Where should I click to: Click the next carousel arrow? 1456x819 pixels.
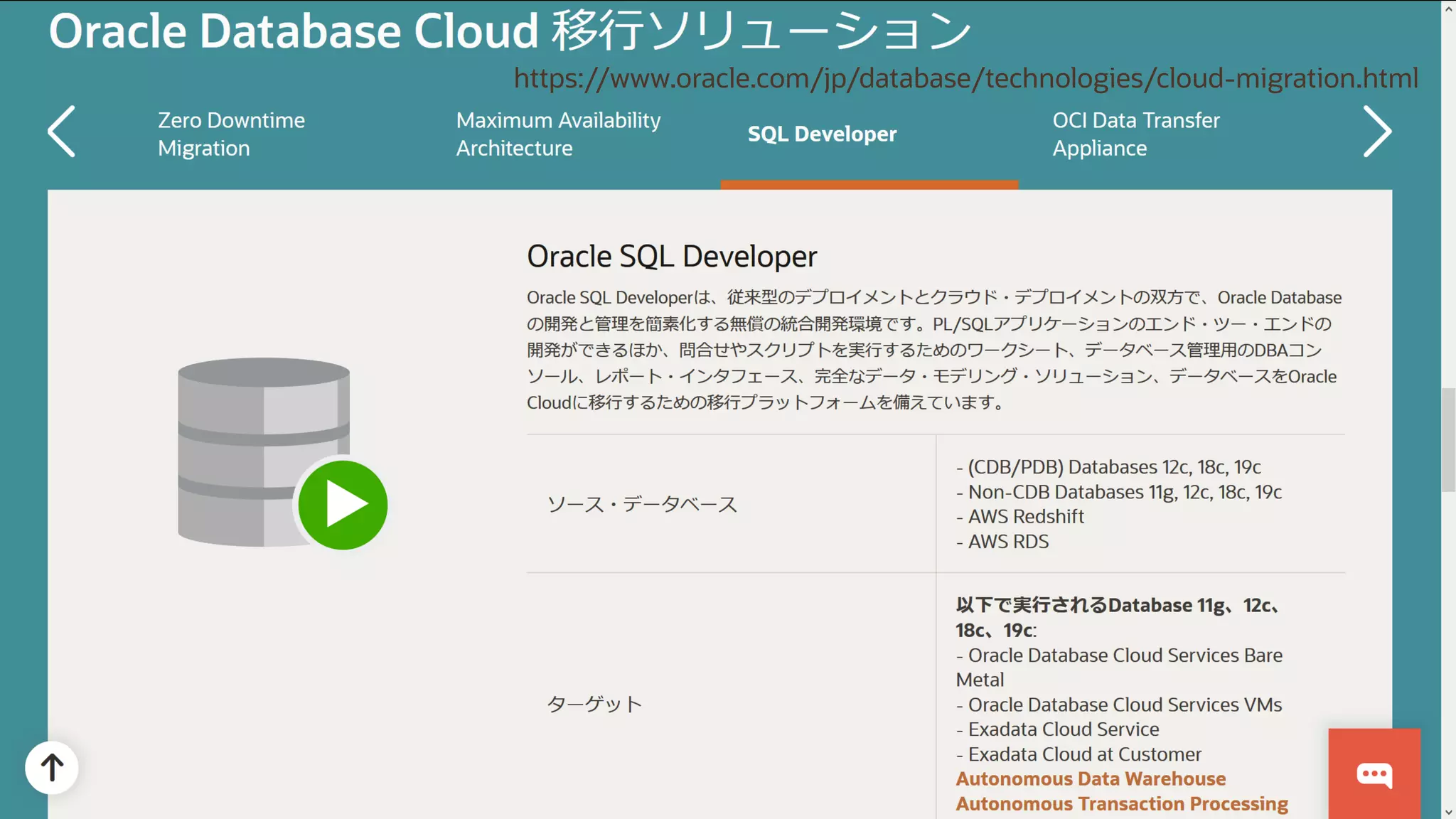1377,132
